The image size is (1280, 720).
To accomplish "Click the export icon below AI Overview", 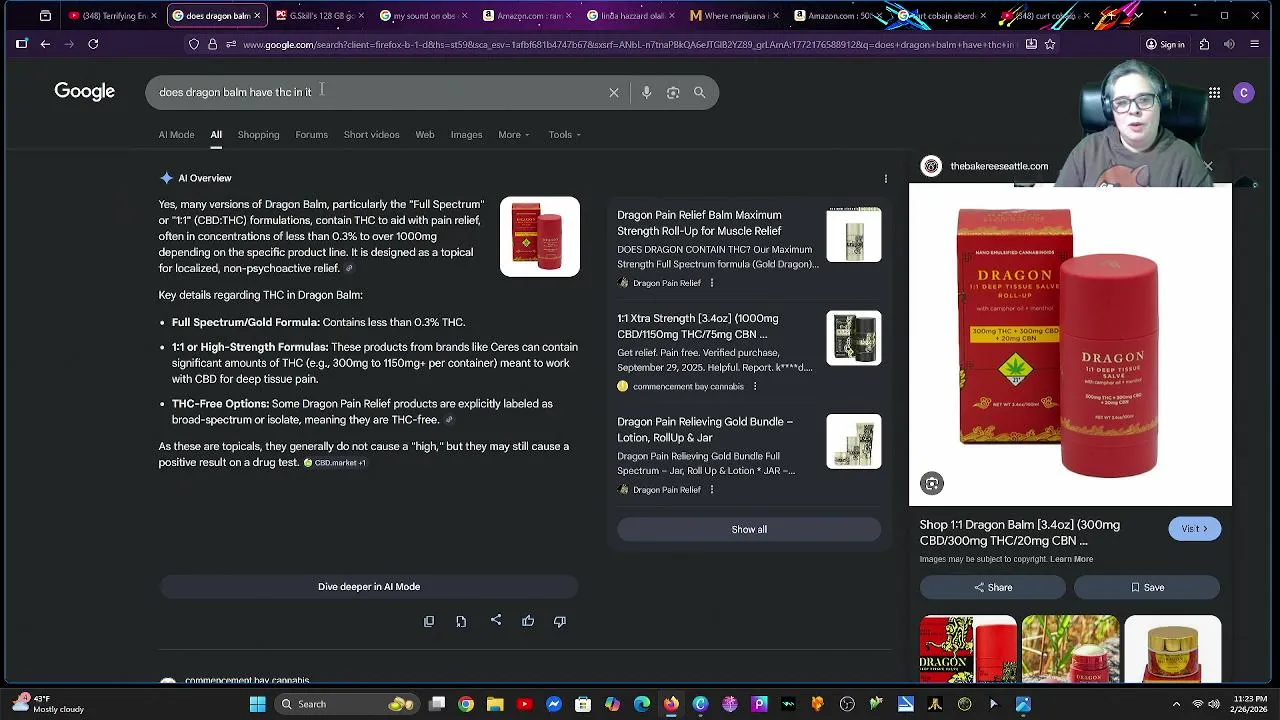I will pyautogui.click(x=461, y=621).
